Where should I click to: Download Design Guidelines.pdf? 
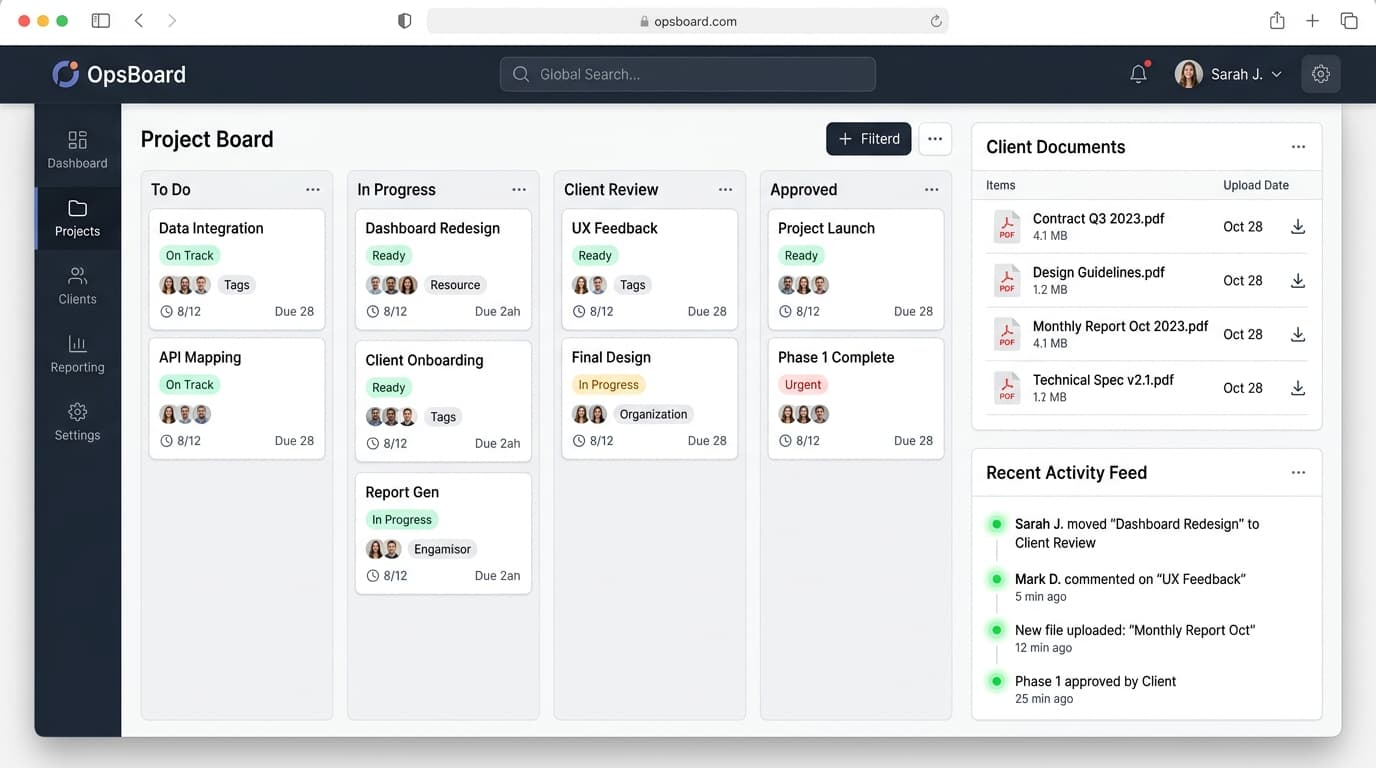click(x=1298, y=281)
